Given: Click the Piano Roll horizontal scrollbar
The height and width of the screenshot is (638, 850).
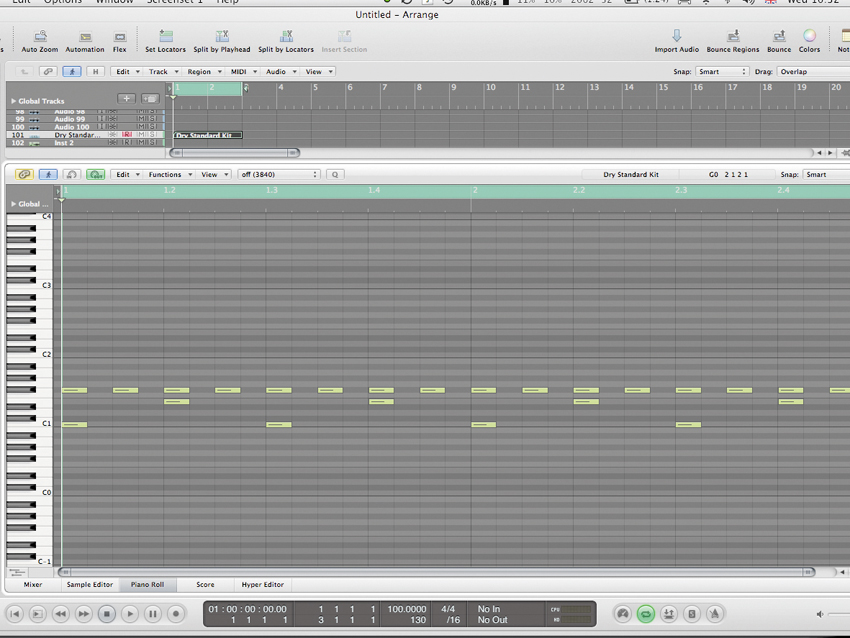Looking at the screenshot, I should click(436, 572).
